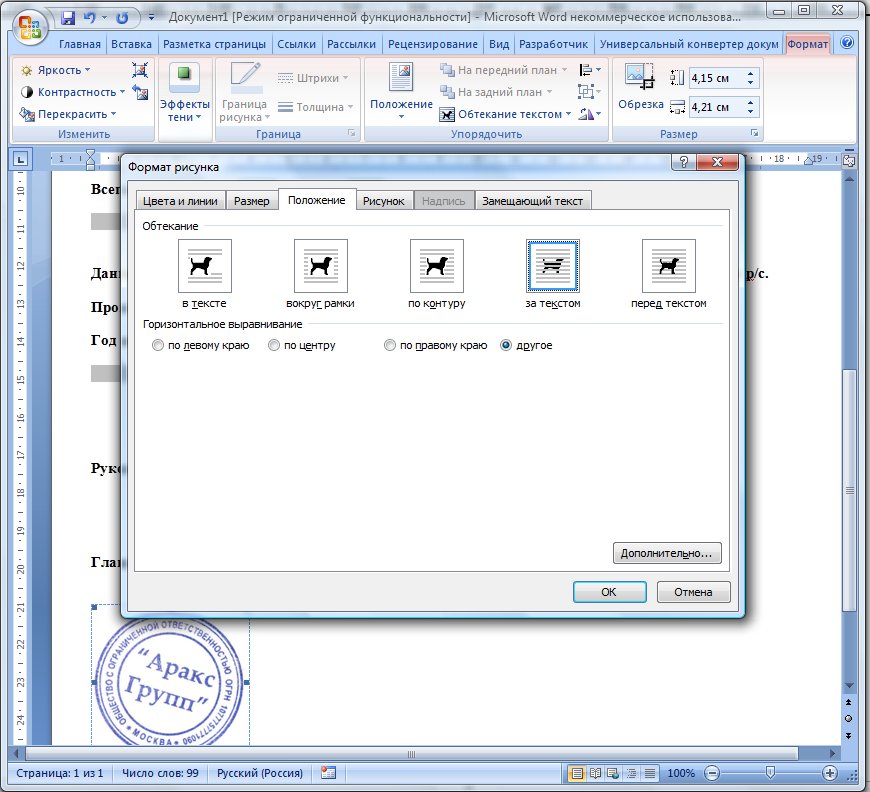Viewport: 870px width, 792px height.
Task: Switch to Full Screen Reading view
Action: click(x=595, y=773)
